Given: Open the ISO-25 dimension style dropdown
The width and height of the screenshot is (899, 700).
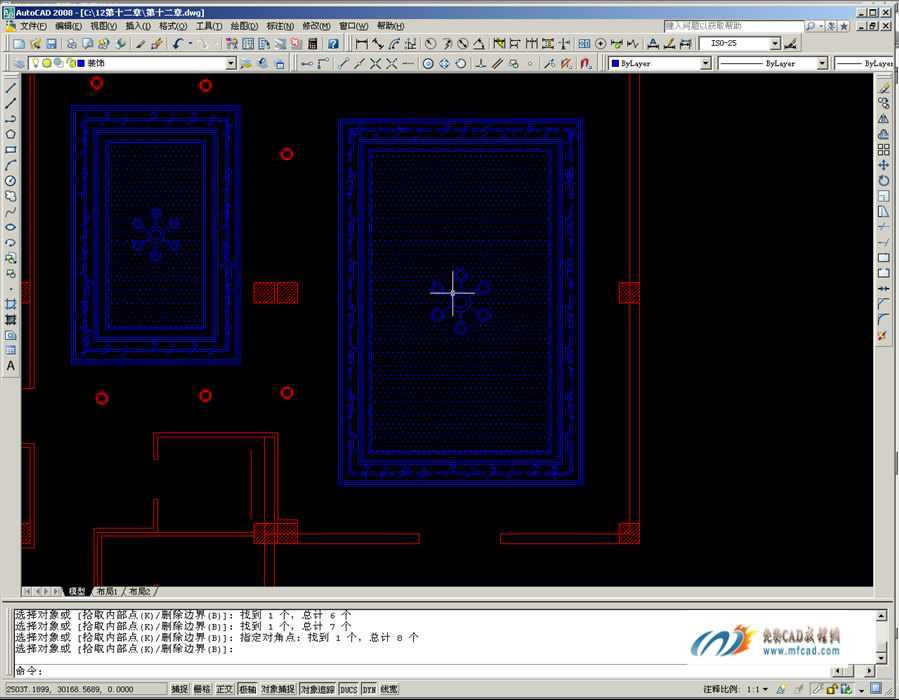Looking at the screenshot, I should click(x=775, y=44).
